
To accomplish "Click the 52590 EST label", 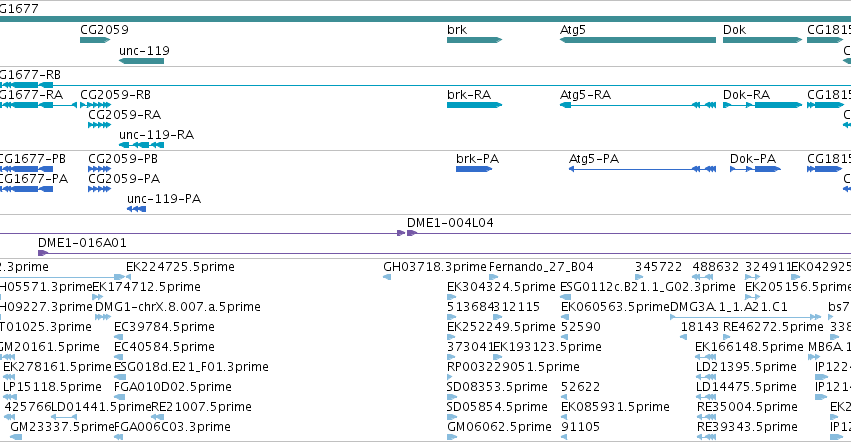I will (581, 327).
